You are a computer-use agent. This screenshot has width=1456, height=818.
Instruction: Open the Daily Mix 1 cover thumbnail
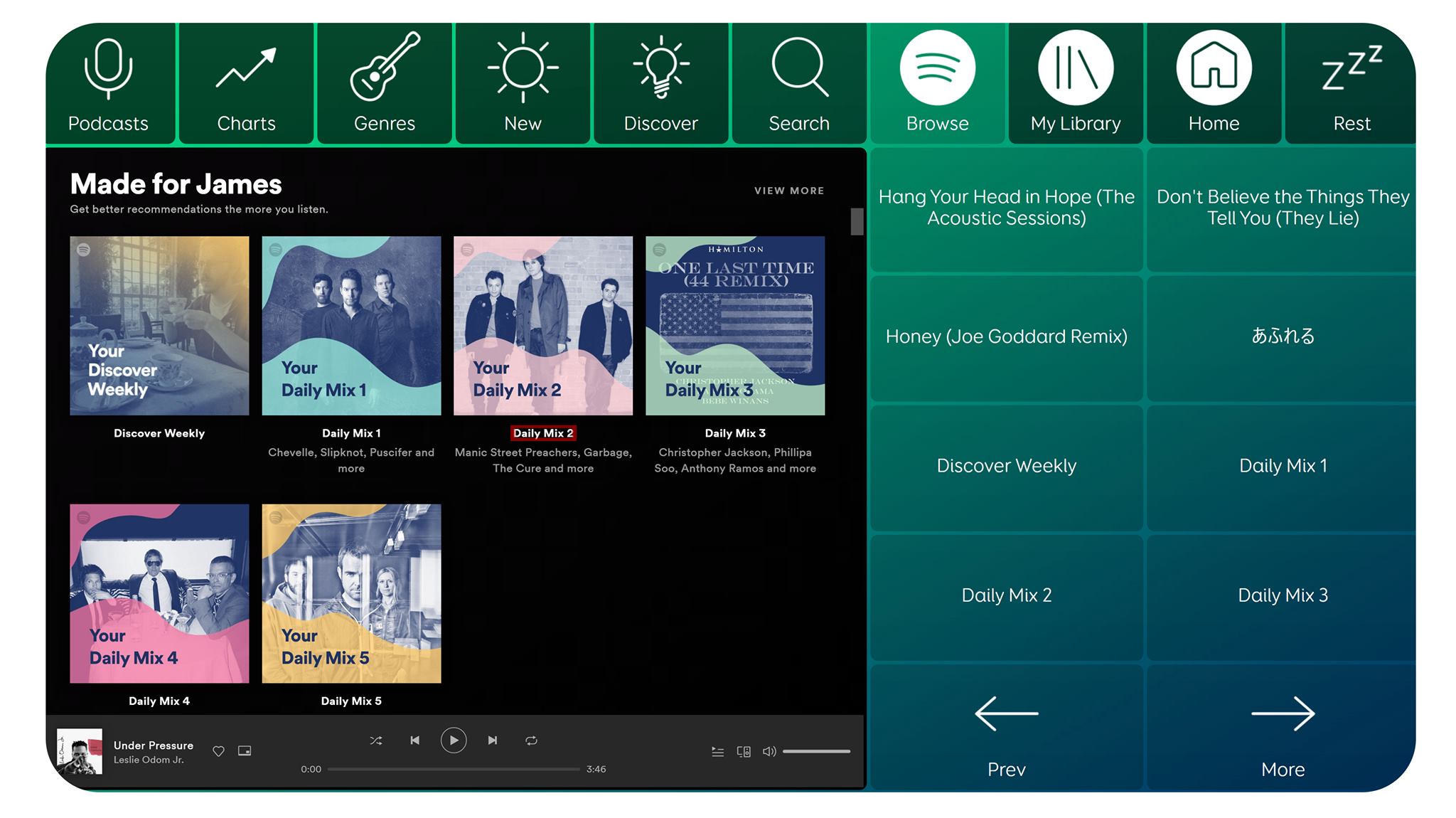(351, 326)
